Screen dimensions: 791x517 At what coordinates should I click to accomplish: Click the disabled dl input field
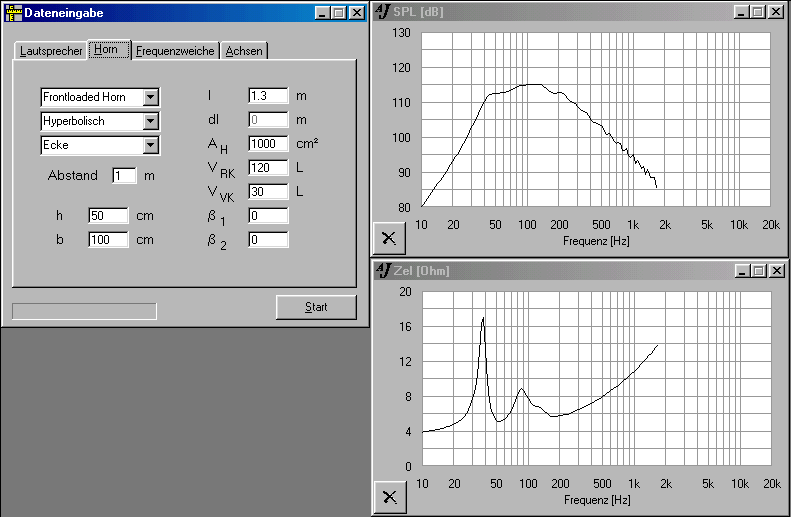click(268, 120)
